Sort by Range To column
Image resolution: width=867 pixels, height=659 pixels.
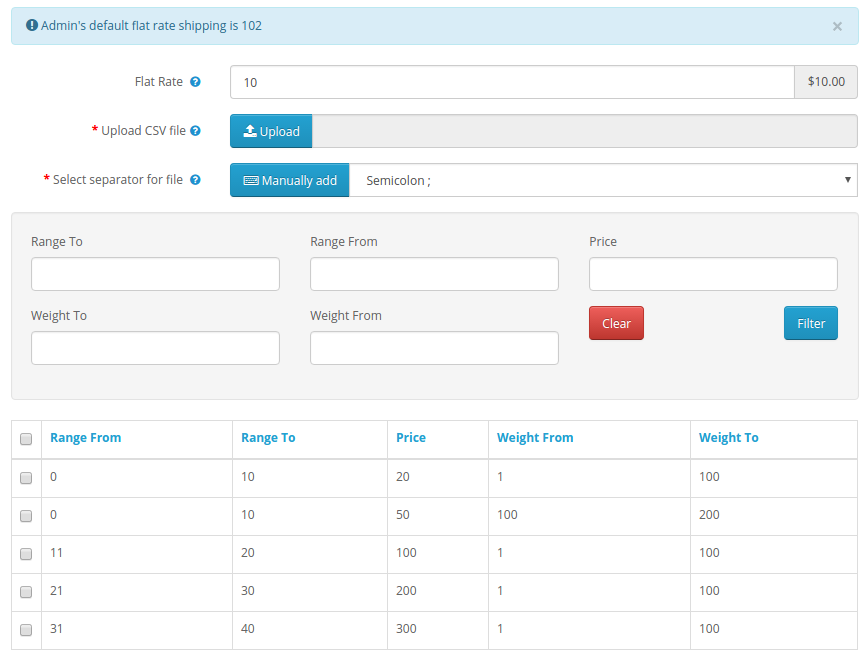pyautogui.click(x=268, y=437)
